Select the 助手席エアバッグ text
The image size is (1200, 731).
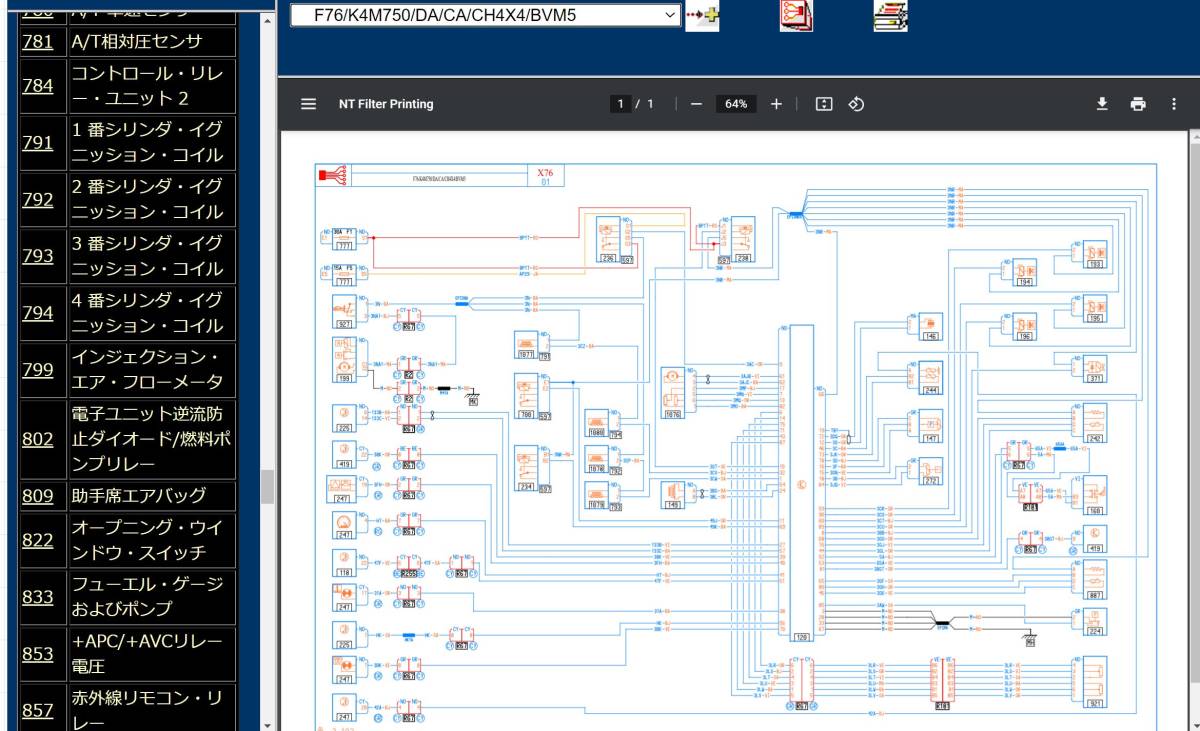point(138,496)
